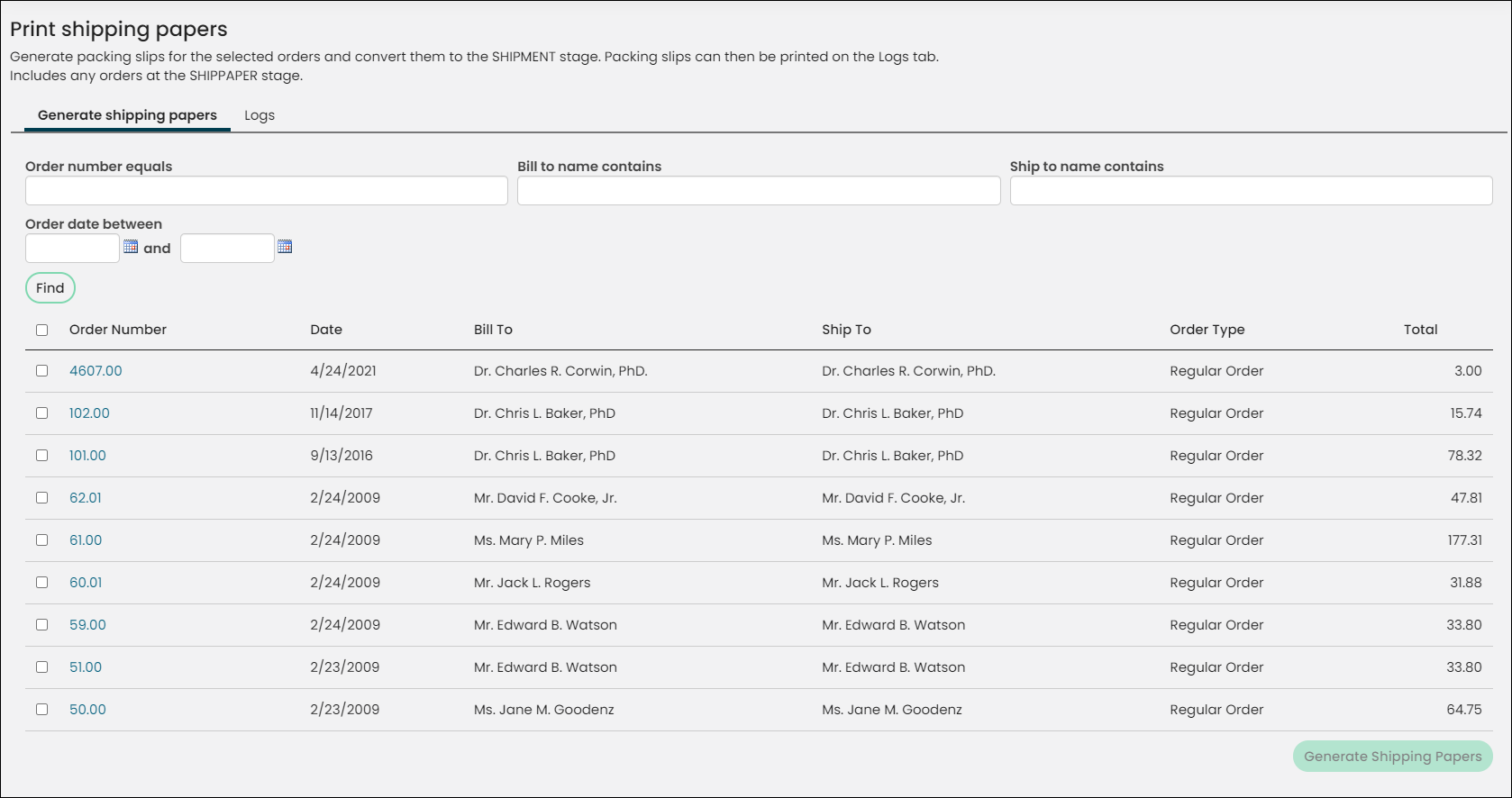Check the box for order 4607.00
Image resolution: width=1512 pixels, height=798 pixels.
click(42, 370)
